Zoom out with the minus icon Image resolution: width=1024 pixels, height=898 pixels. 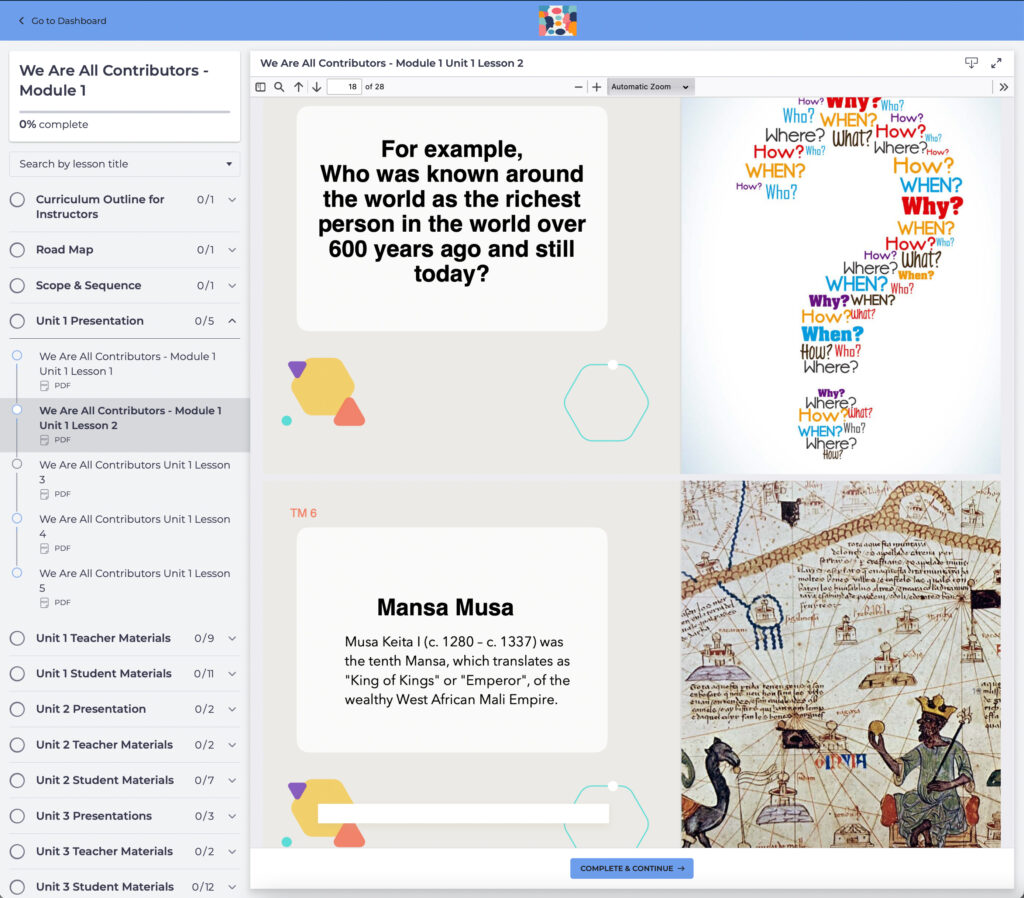[578, 87]
